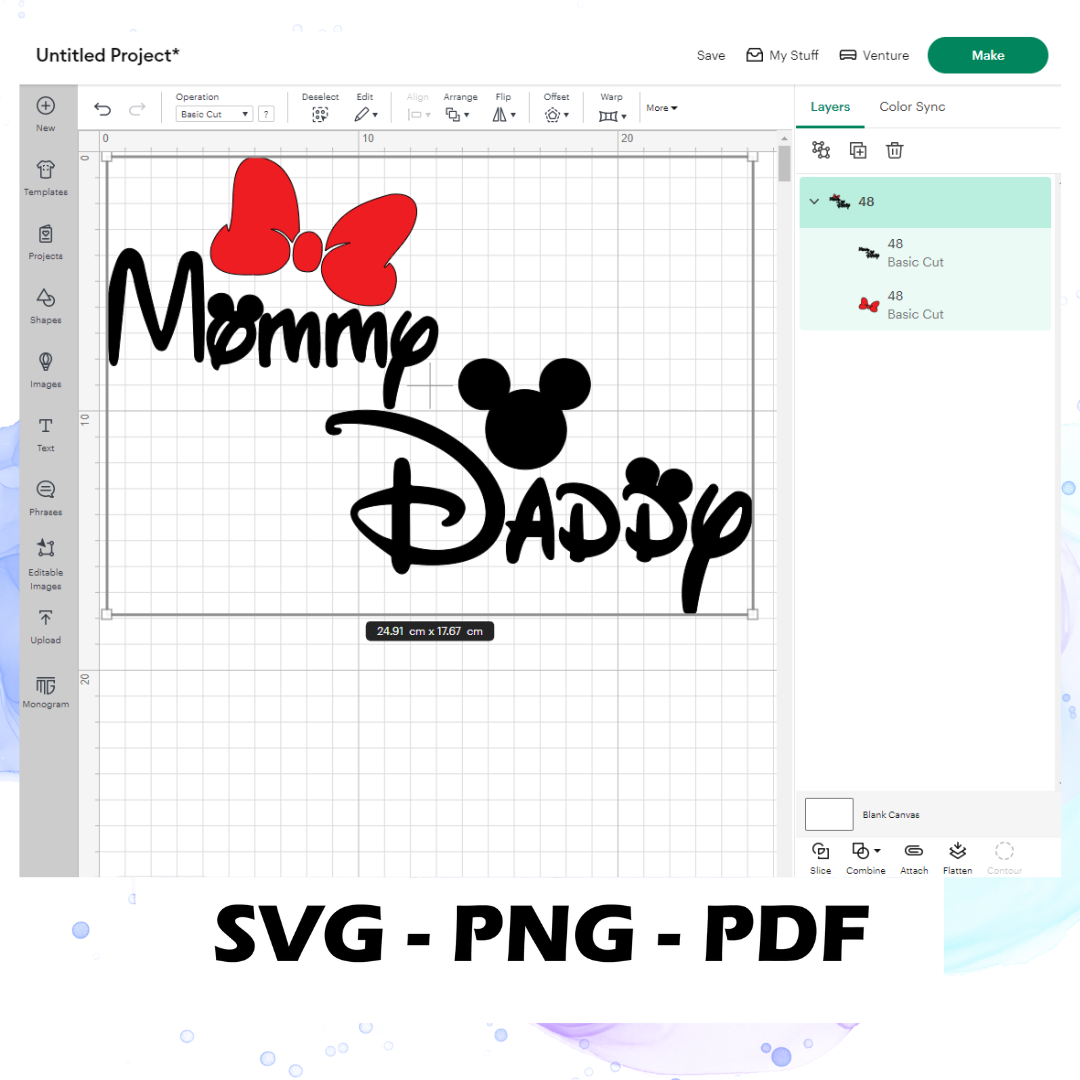Viewport: 1080px width, 1080px height.
Task: Open the Operation Basic Cut dropdown
Action: click(x=214, y=114)
